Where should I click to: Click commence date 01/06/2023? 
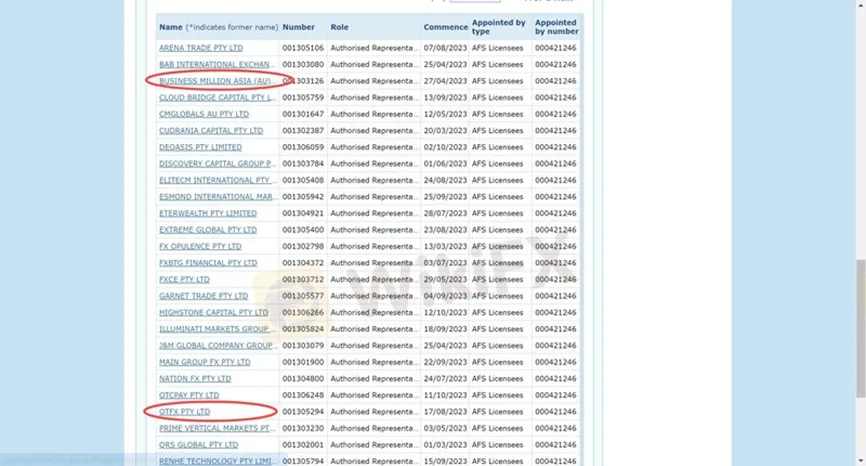[x=445, y=164]
